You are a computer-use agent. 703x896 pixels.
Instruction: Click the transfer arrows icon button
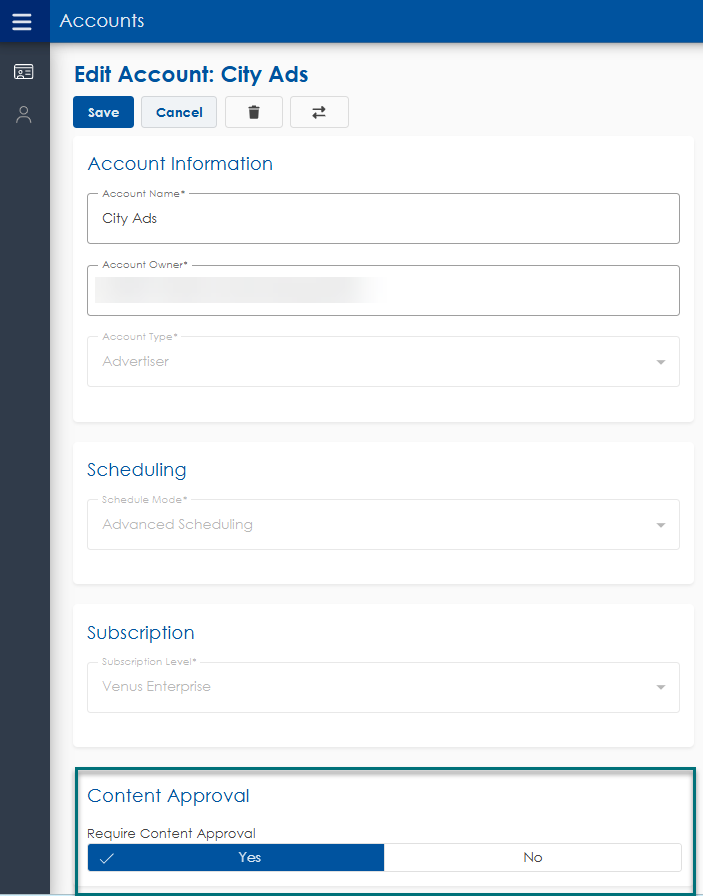click(x=319, y=113)
